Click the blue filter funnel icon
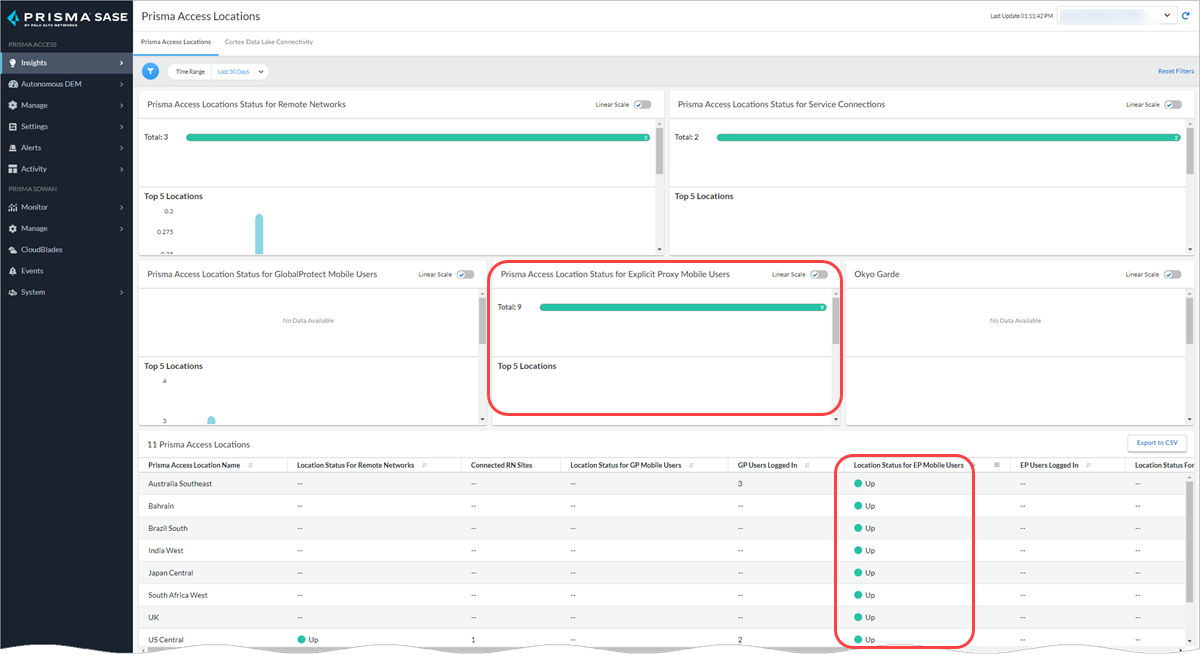Image resolution: width=1200 pixels, height=655 pixels. 151,71
